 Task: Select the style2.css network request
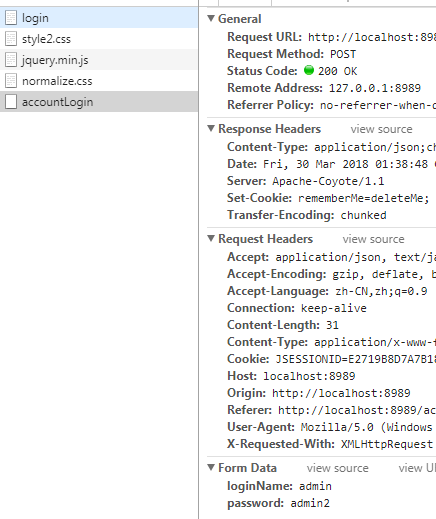pyautogui.click(x=99, y=39)
